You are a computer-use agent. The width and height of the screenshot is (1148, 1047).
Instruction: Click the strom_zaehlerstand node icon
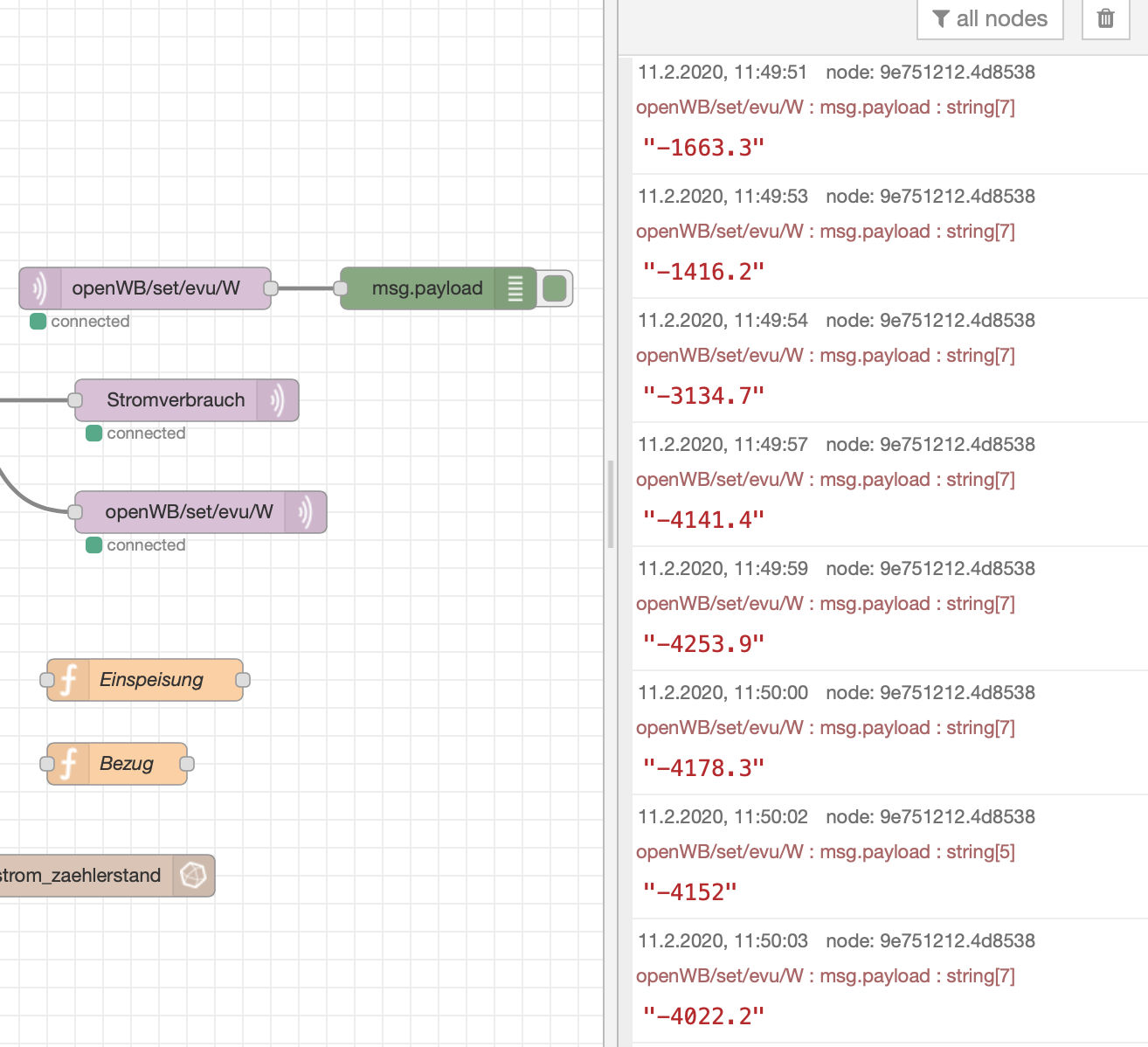point(193,876)
